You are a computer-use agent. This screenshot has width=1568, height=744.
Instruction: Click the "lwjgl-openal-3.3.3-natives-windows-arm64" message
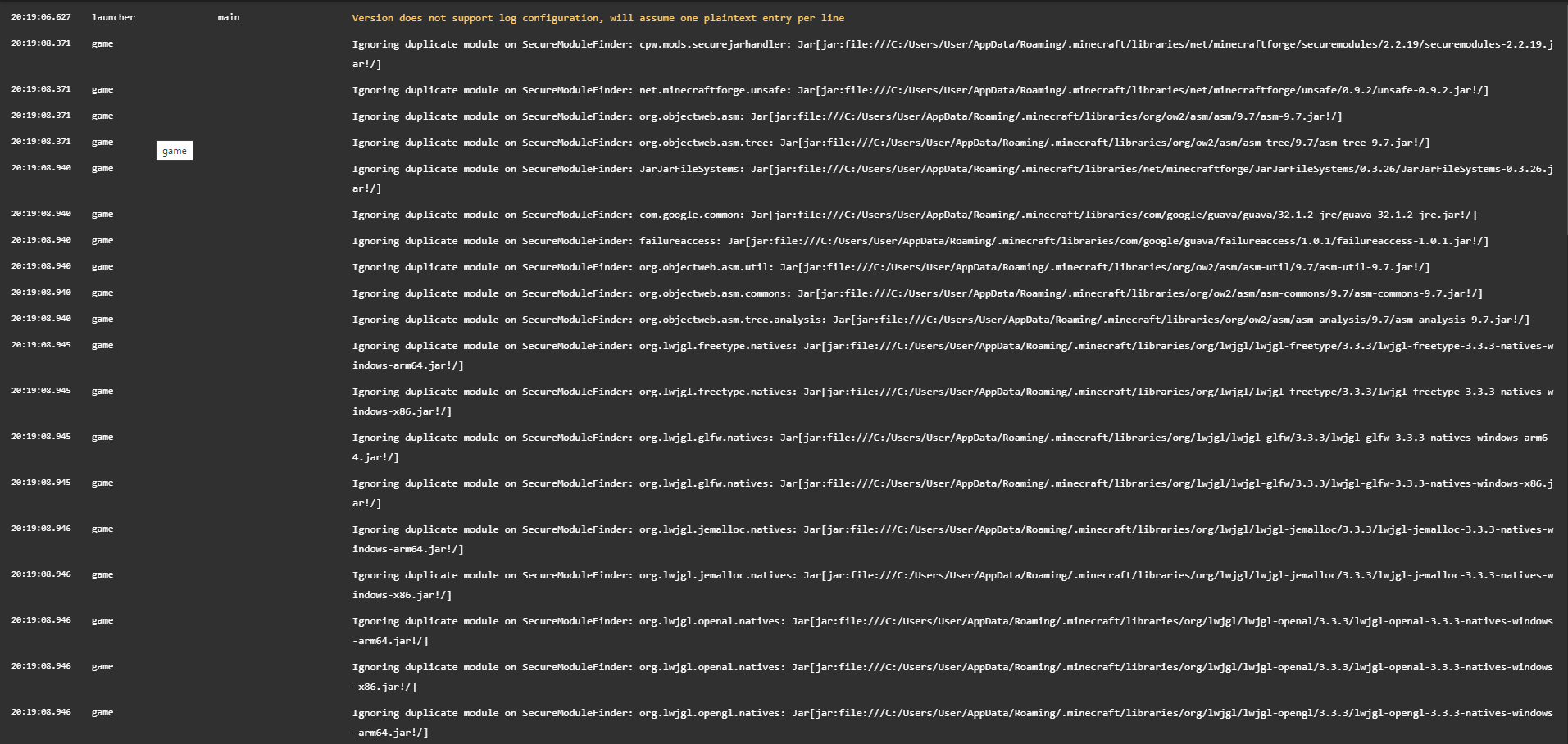coord(952,631)
